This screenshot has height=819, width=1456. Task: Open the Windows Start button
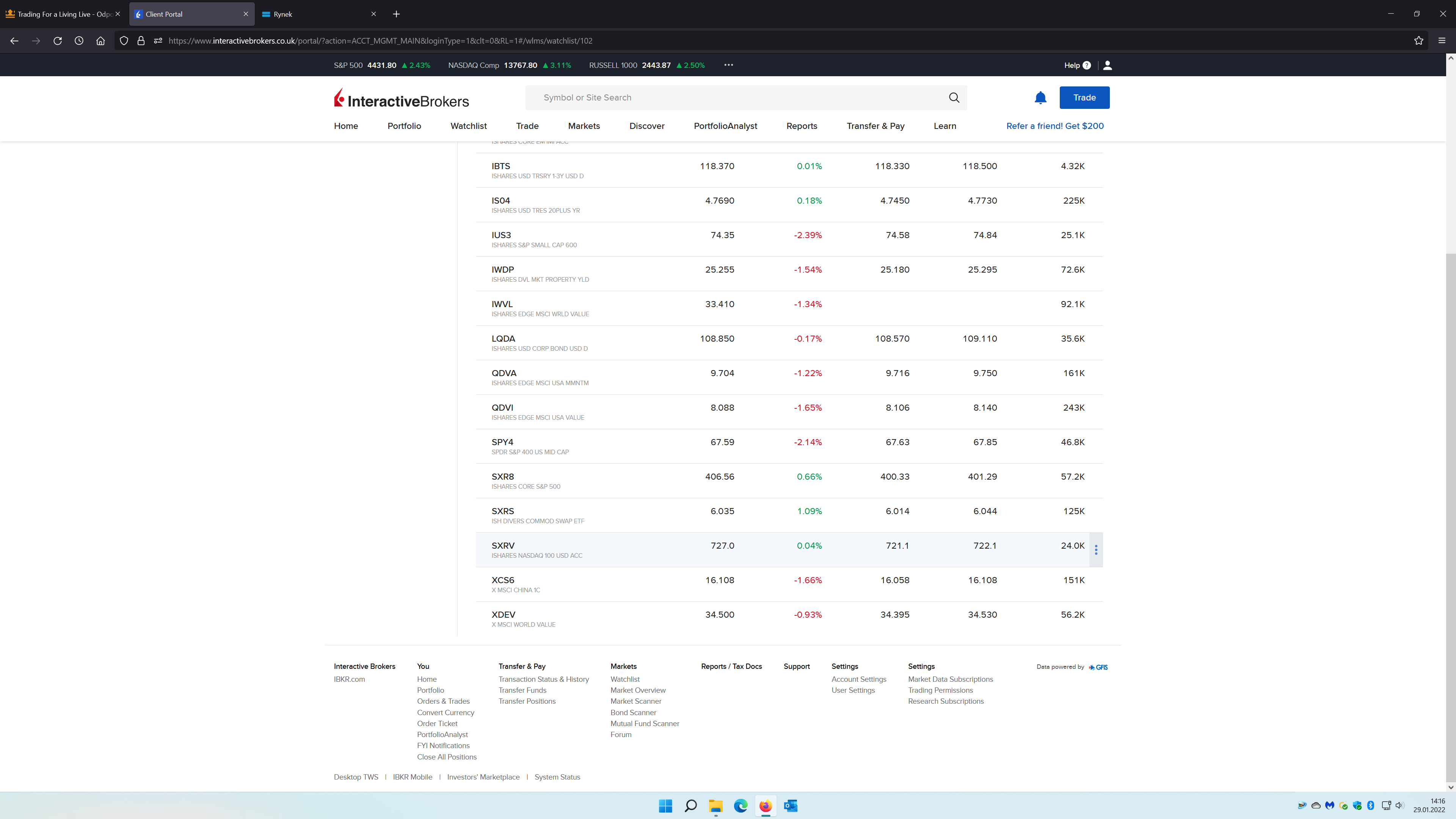pos(665,806)
